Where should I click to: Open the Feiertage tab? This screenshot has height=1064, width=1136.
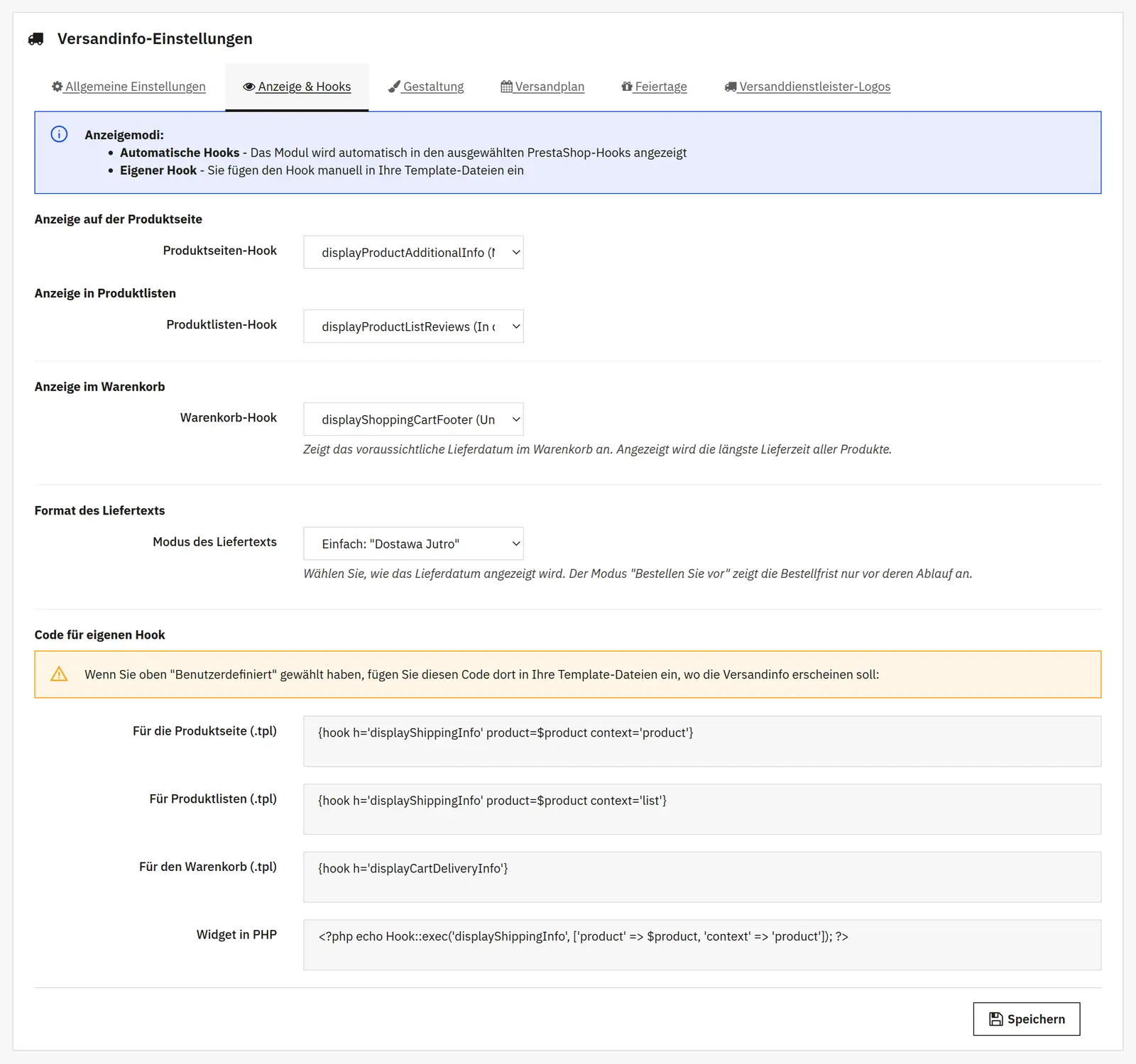(654, 87)
